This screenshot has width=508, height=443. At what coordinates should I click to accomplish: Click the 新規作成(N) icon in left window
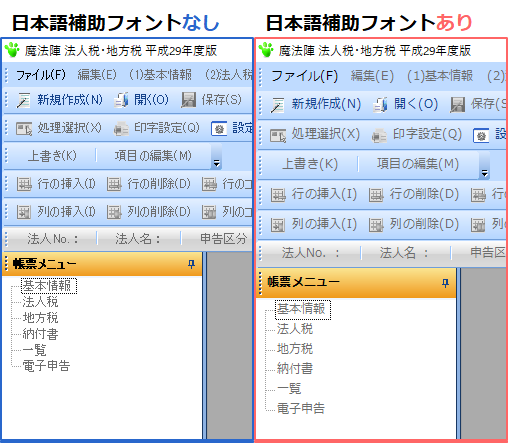point(24,100)
